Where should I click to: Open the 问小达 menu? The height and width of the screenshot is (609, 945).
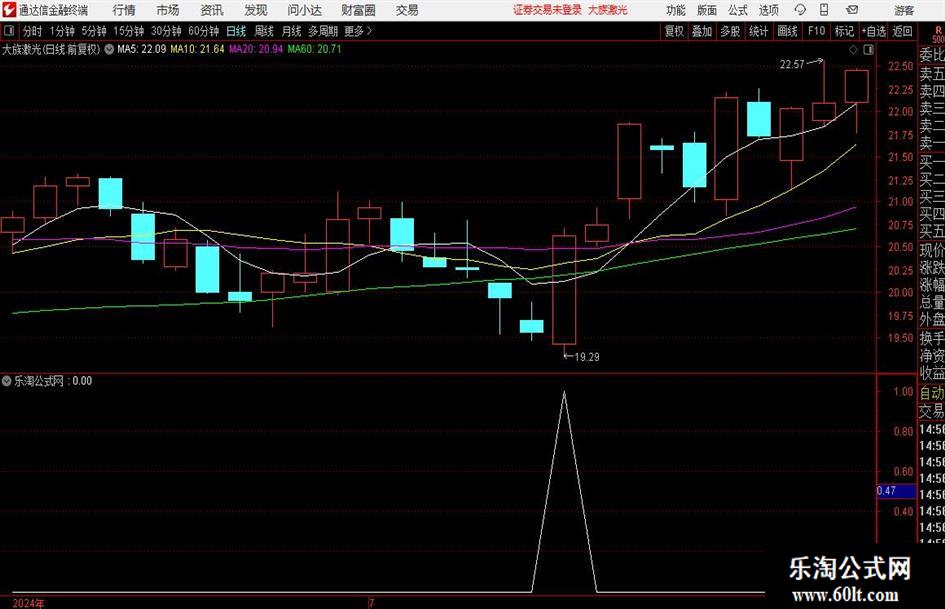(x=304, y=10)
